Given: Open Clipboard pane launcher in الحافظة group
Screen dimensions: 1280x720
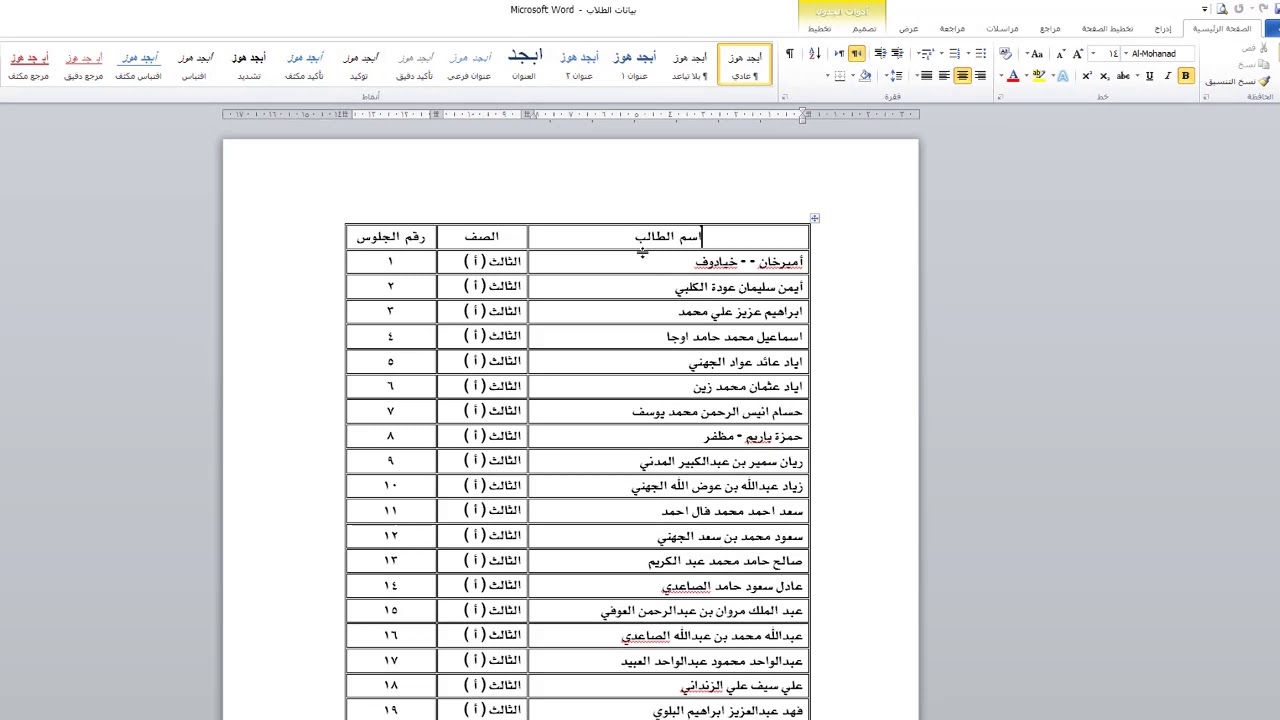Looking at the screenshot, I should coord(1206,97).
